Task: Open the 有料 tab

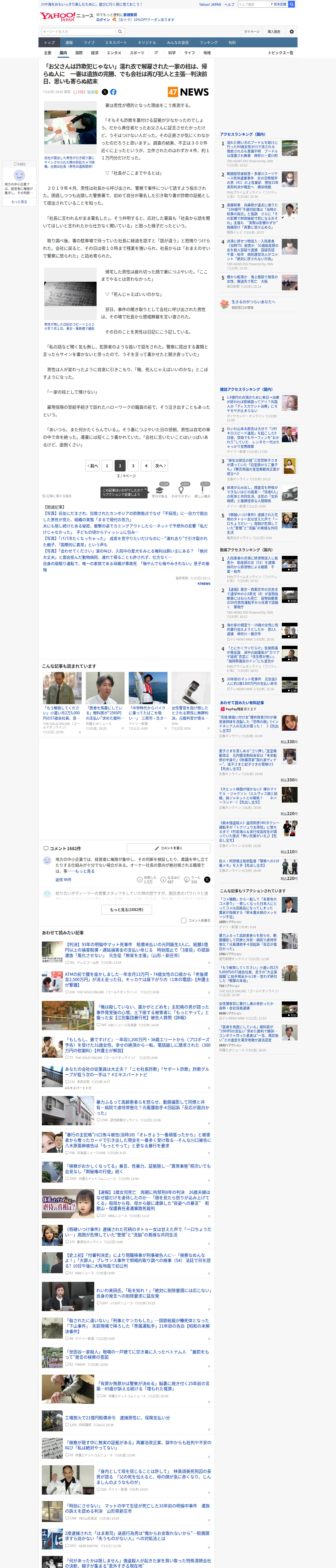Action: point(232,43)
